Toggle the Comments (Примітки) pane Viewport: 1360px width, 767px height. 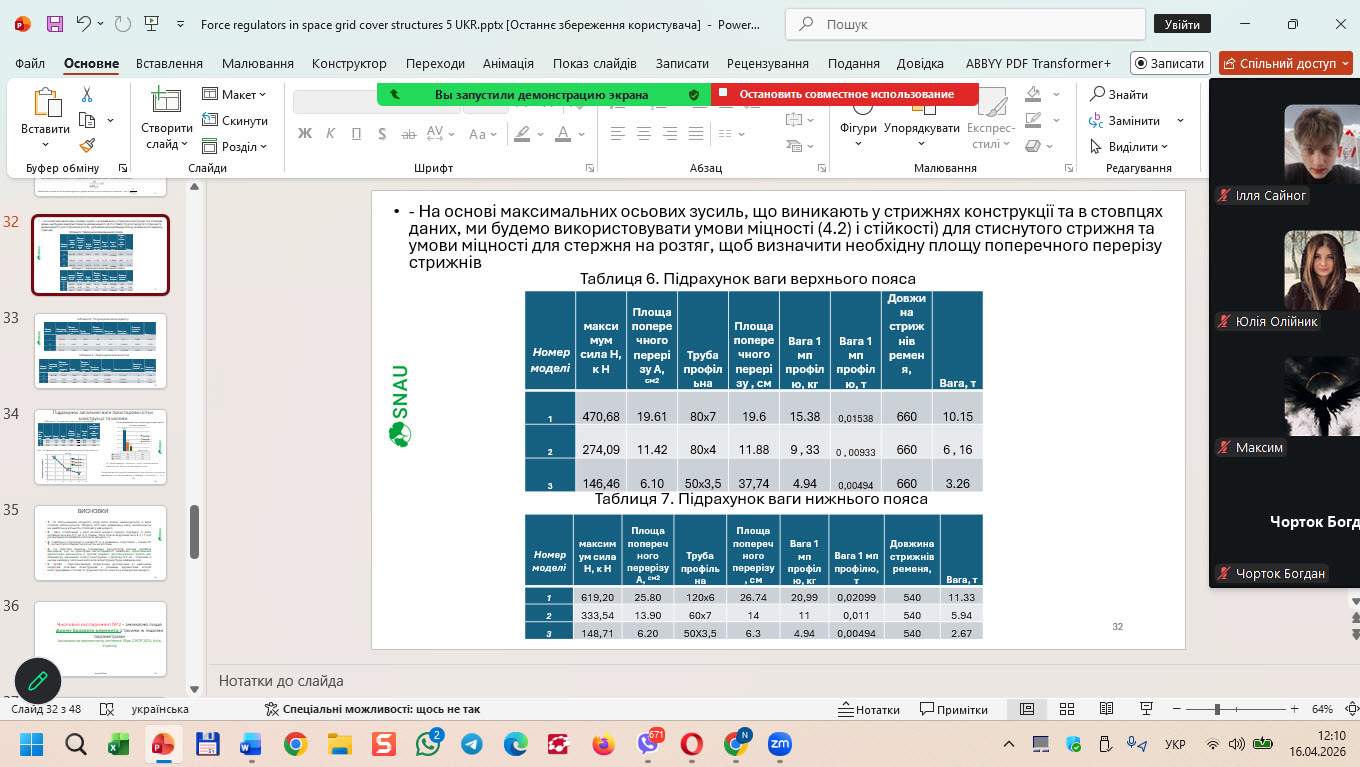pos(953,709)
